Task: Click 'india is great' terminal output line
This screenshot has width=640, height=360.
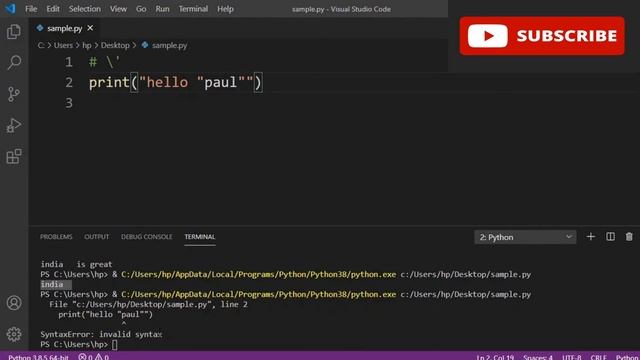Action: 76,264
